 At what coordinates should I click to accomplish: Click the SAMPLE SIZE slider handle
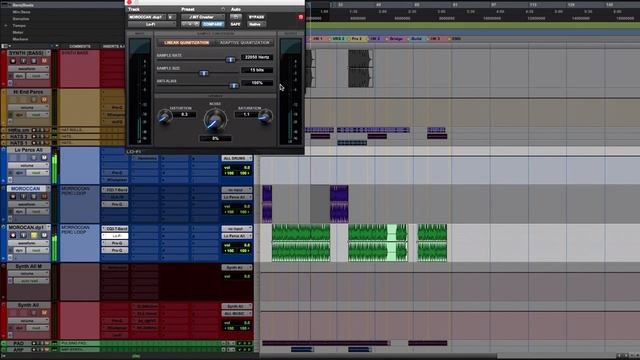tap(204, 73)
